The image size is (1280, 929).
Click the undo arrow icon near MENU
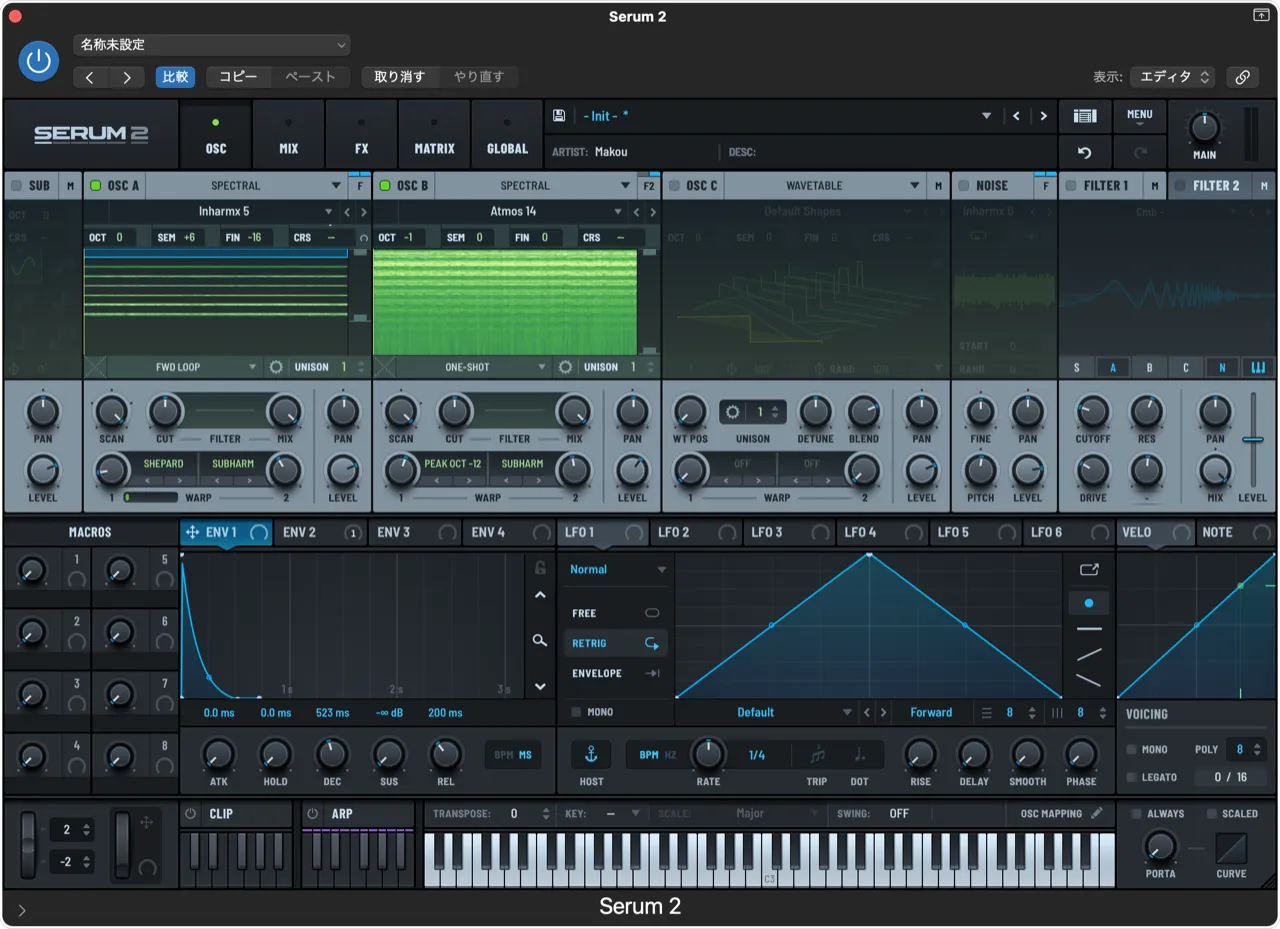(x=1084, y=152)
